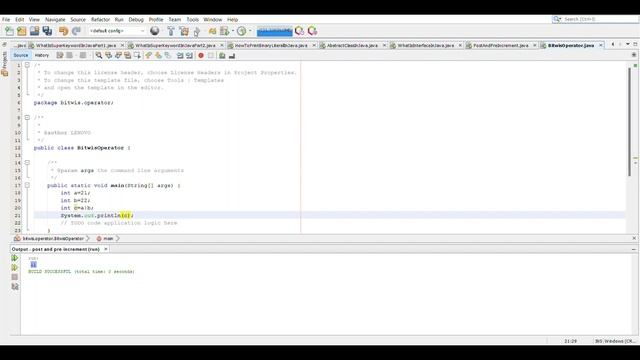
Task: Click the last round profiler icon in the main toolbar
Action: tap(312, 31)
